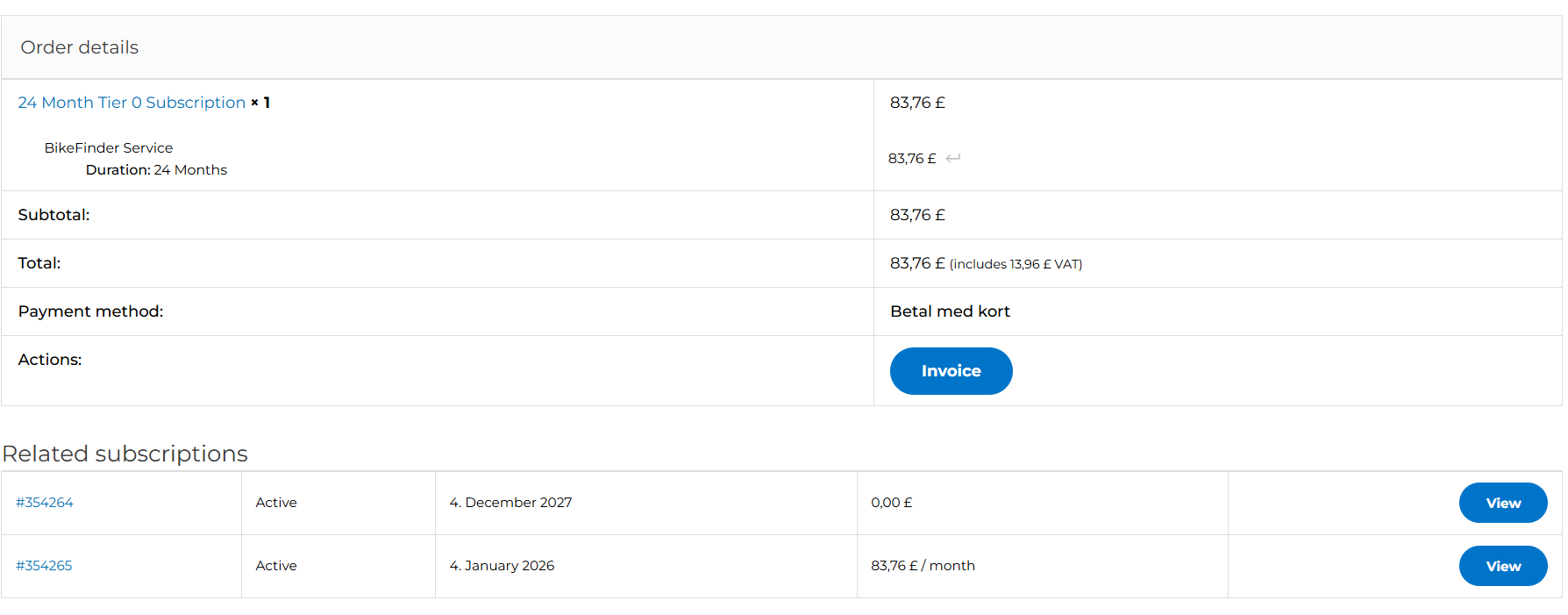1568x615 pixels.
Task: Click the "0,00 £" amount cell
Action: 891,503
